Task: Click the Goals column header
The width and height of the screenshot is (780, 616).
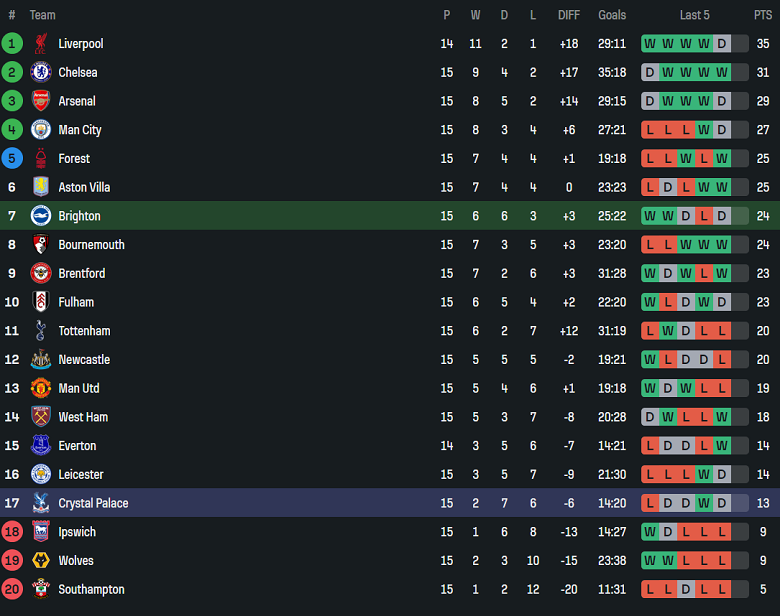Action: click(x=612, y=15)
